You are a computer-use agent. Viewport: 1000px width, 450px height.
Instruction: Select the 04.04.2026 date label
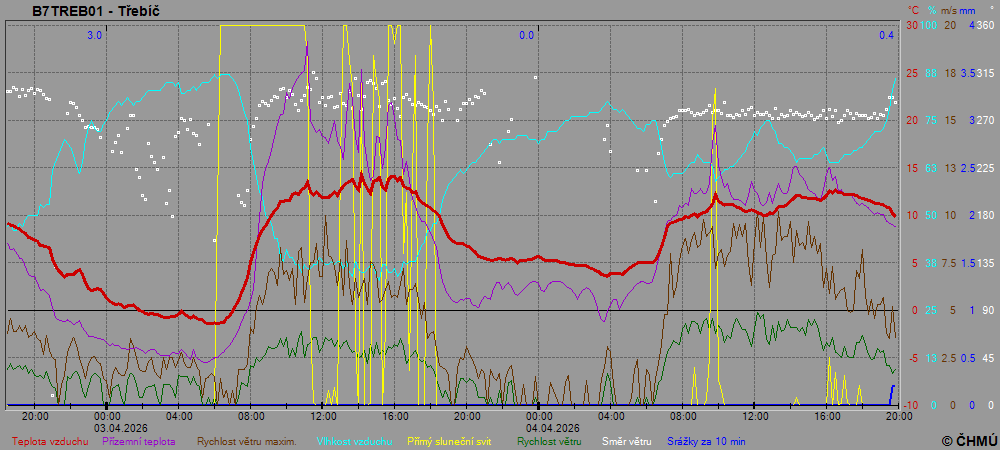[x=538, y=426]
